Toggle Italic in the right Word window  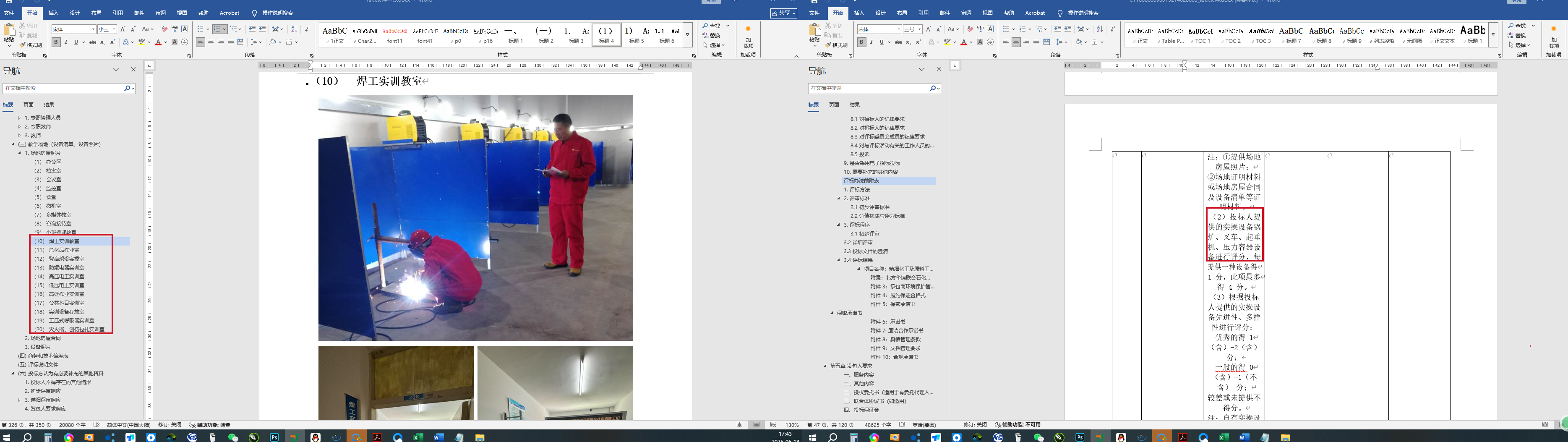871,42
